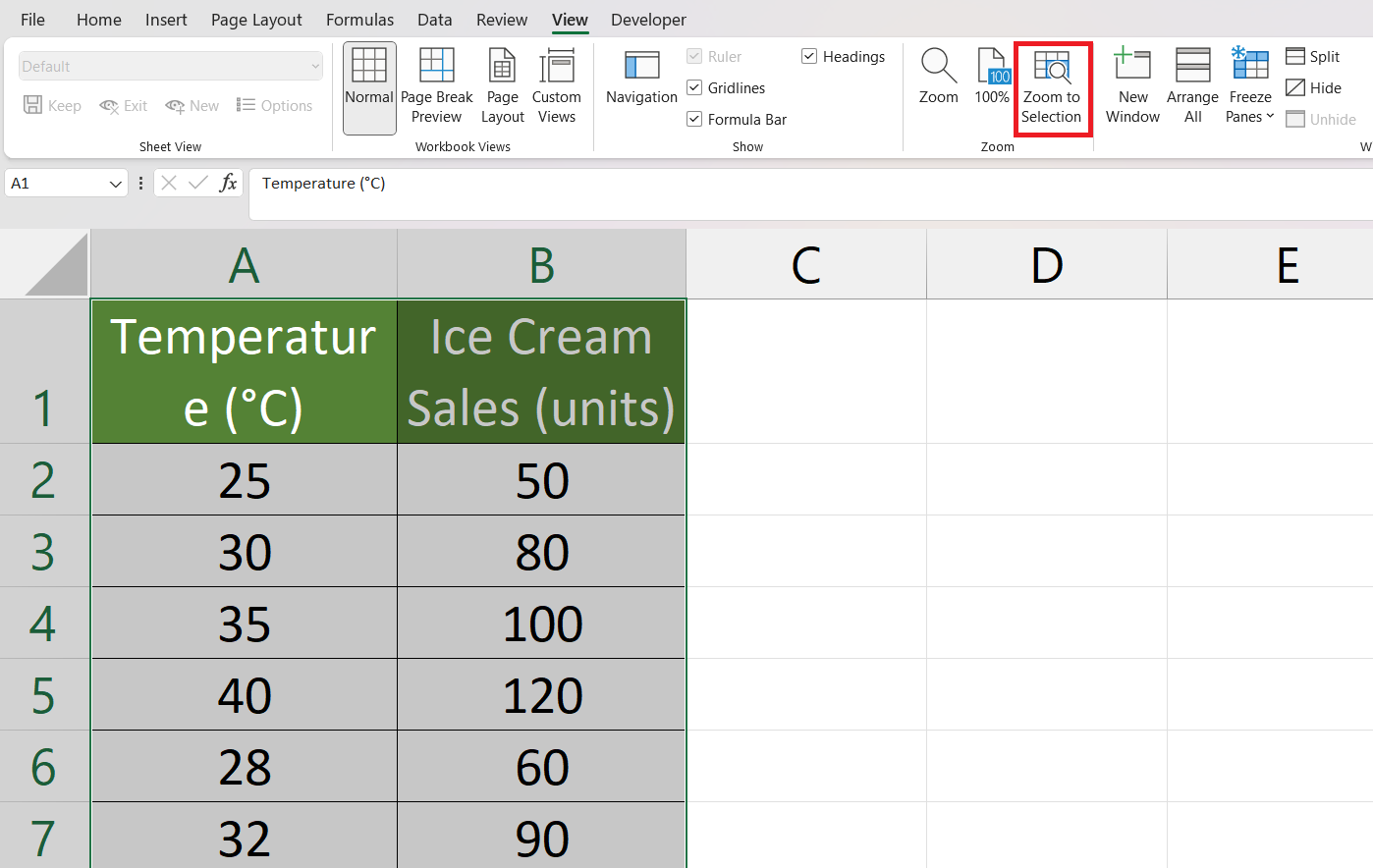The width and height of the screenshot is (1373, 868).
Task: Click inside the formula bar text
Action: coord(323,184)
